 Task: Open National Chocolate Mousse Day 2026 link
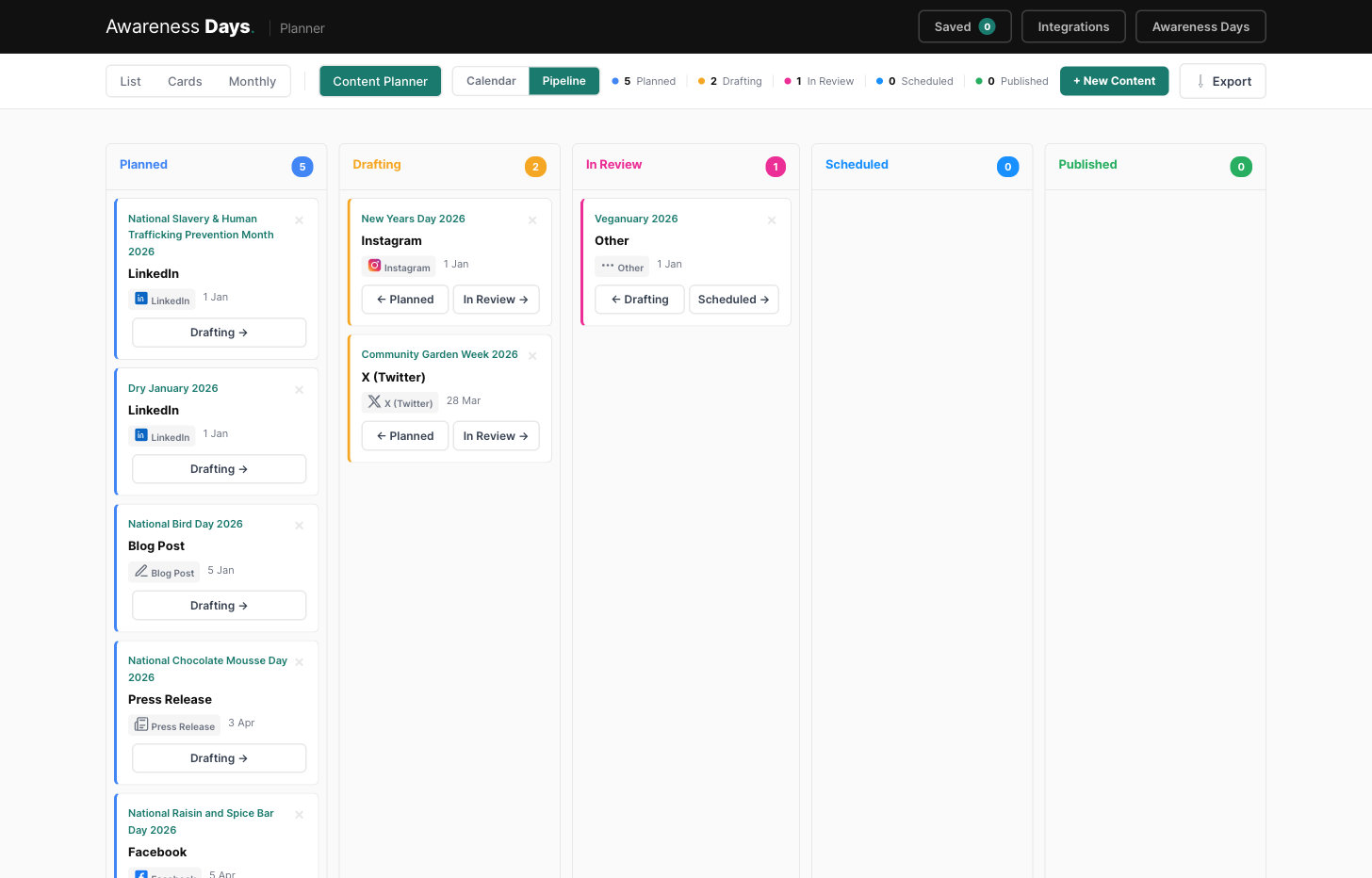[x=207, y=669]
